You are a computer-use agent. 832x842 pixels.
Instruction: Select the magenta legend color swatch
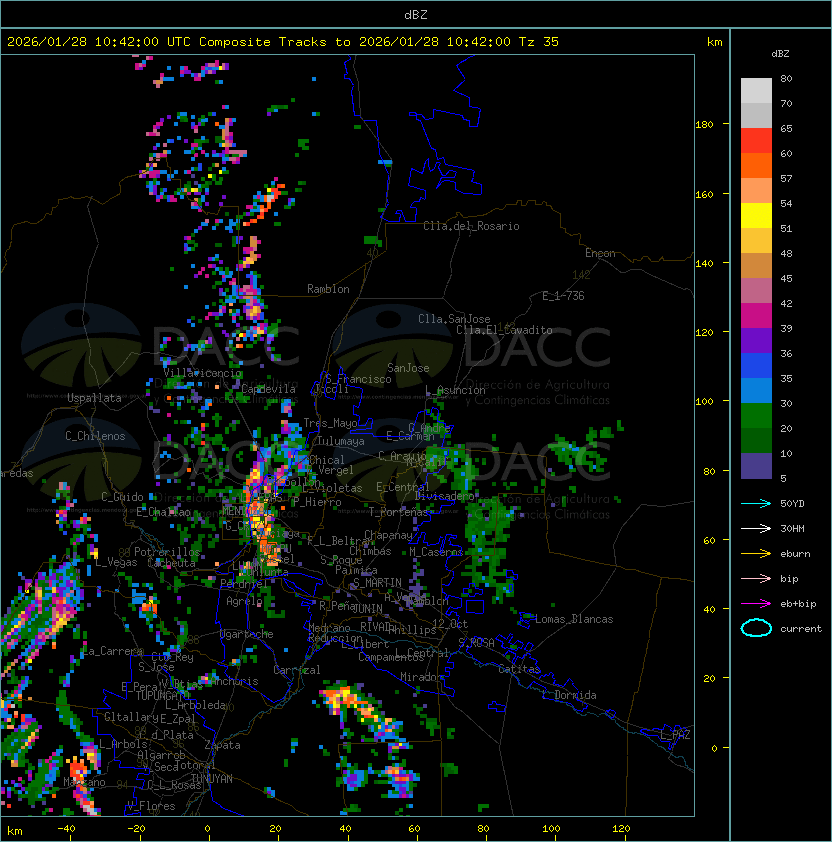point(756,316)
